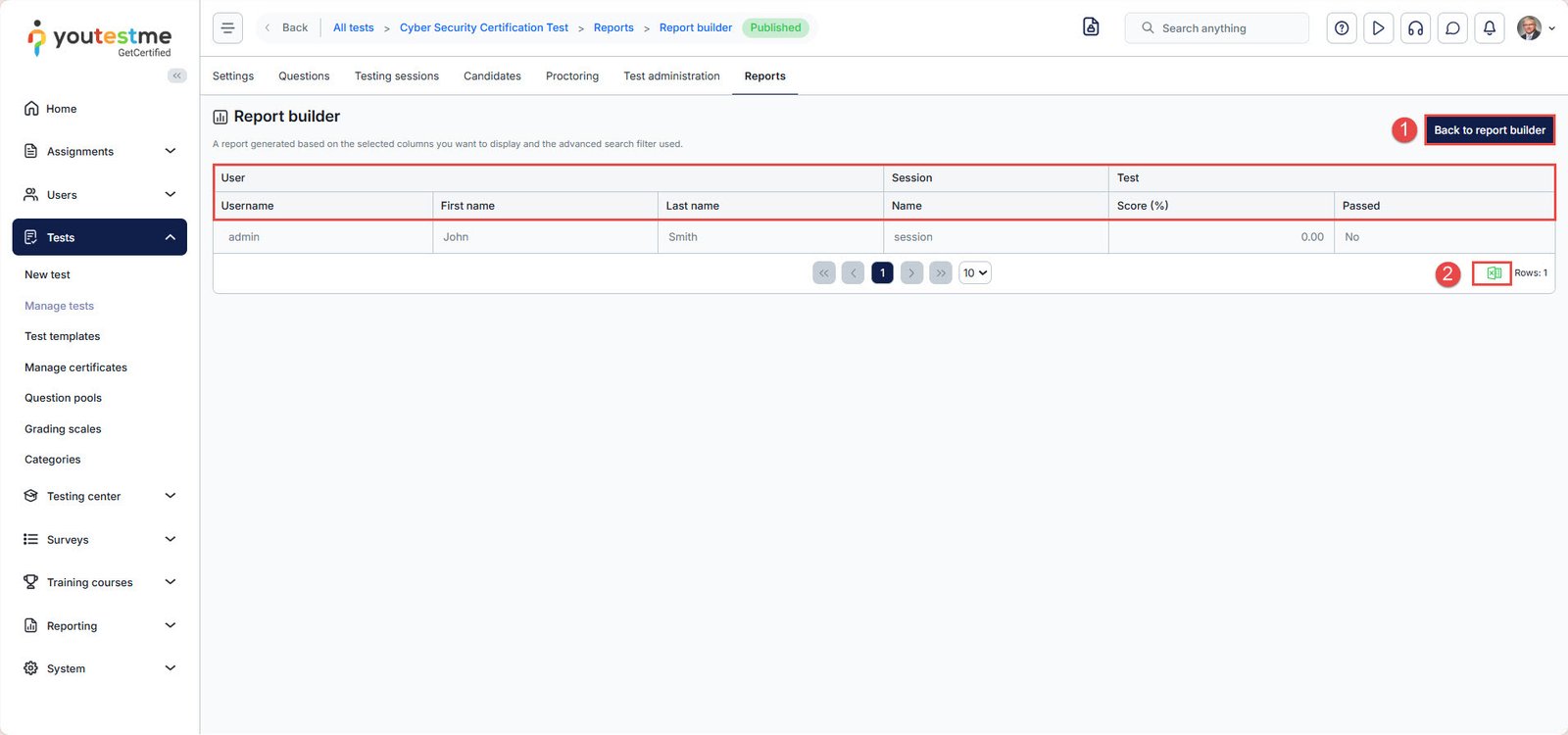Click the document lock icon in the header
This screenshot has width=1568, height=735.
pyautogui.click(x=1091, y=27)
